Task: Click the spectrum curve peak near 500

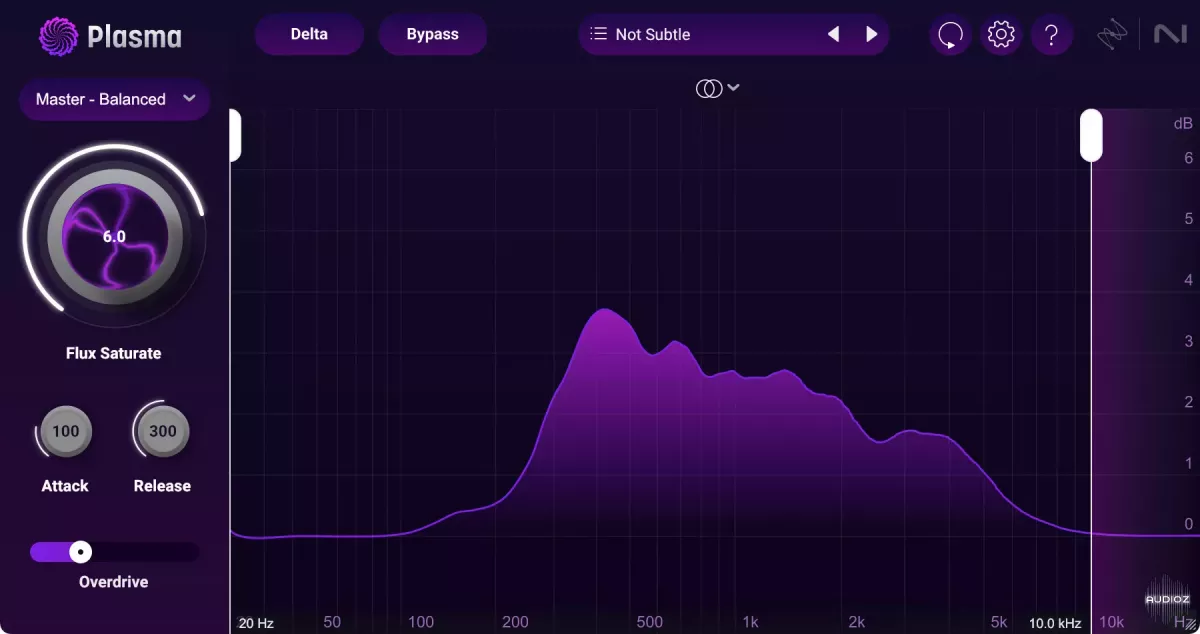Action: click(x=605, y=311)
